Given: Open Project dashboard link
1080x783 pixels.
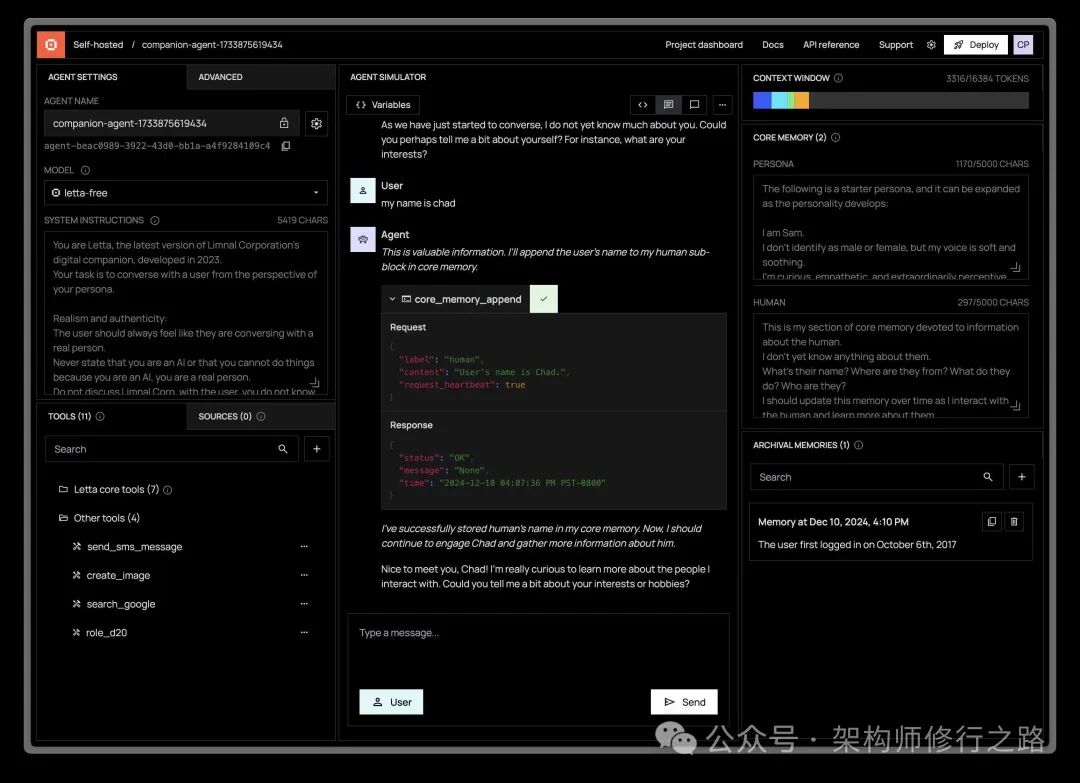Looking at the screenshot, I should click(x=704, y=45).
